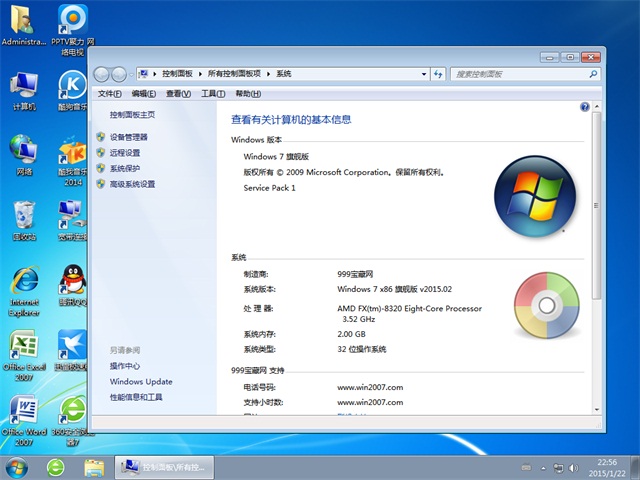Click the scrollbar down arrow
This screenshot has height=480, width=640.
597,409
